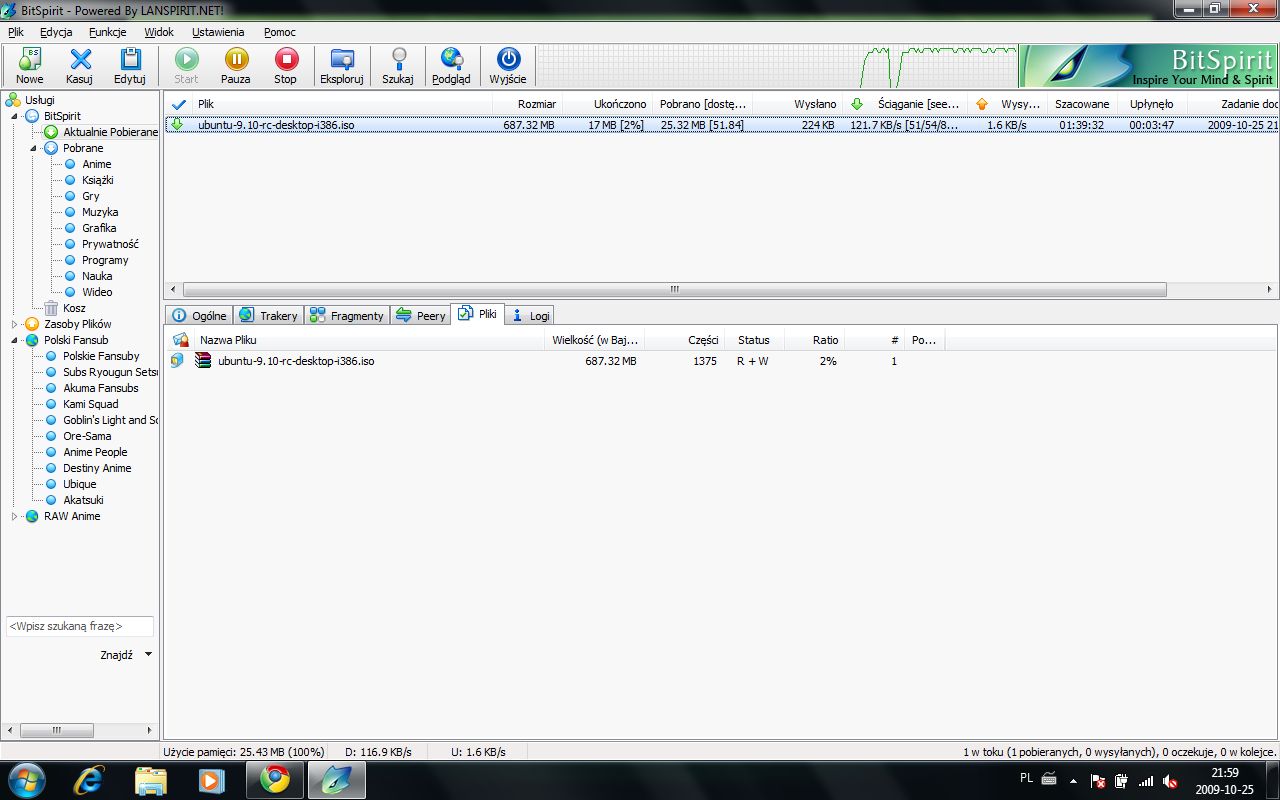
Task: Click the green Start icon
Action: [186, 59]
